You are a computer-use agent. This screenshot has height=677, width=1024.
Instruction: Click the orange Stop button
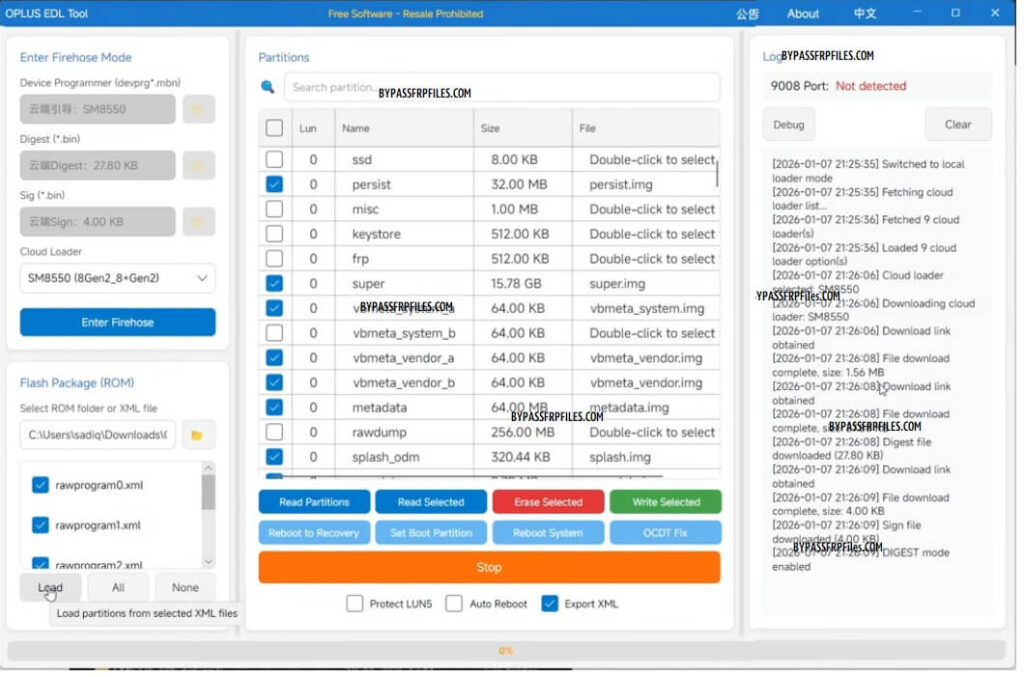(x=490, y=567)
